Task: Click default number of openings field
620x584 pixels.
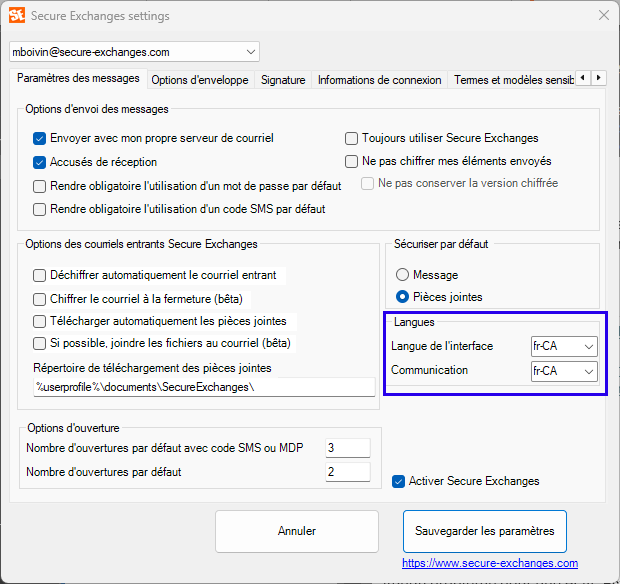Action: point(348,472)
